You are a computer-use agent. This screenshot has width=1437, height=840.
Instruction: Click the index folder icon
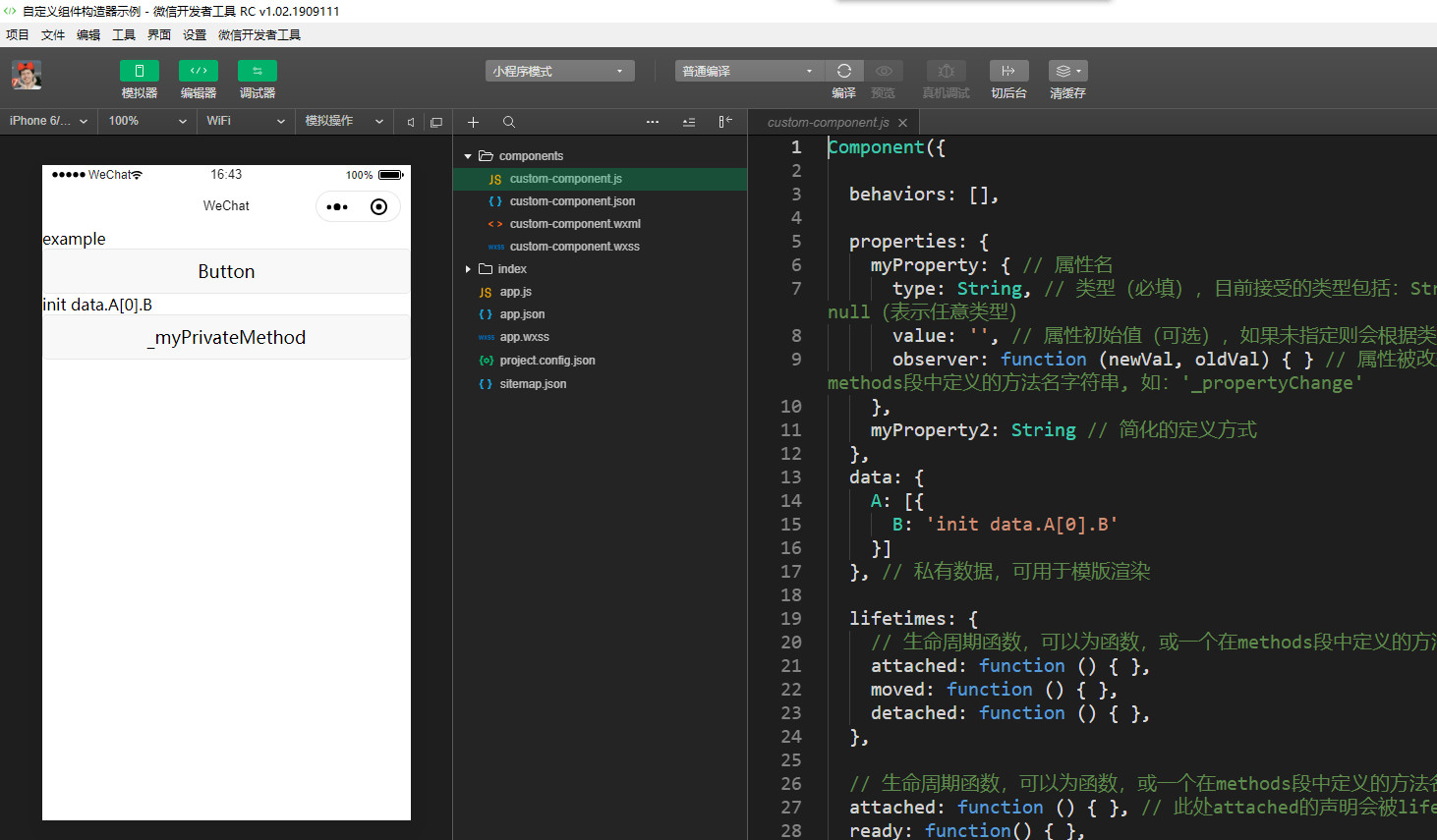(486, 269)
